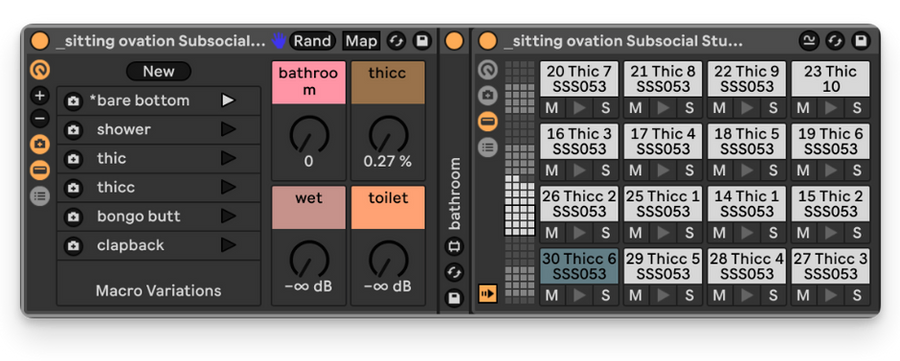Toggle the bathroom chain activator
This screenshot has width=900, height=361.
pyautogui.click(x=454, y=41)
